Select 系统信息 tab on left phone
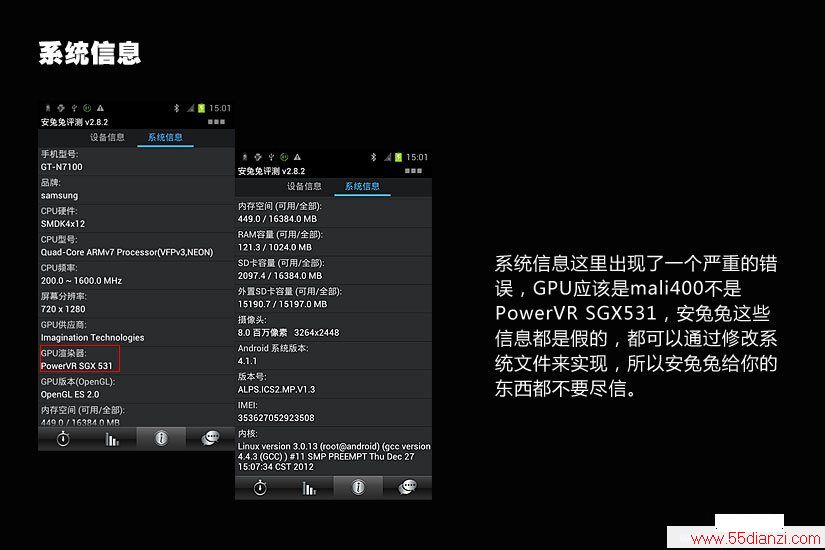825x550 pixels. coord(165,137)
